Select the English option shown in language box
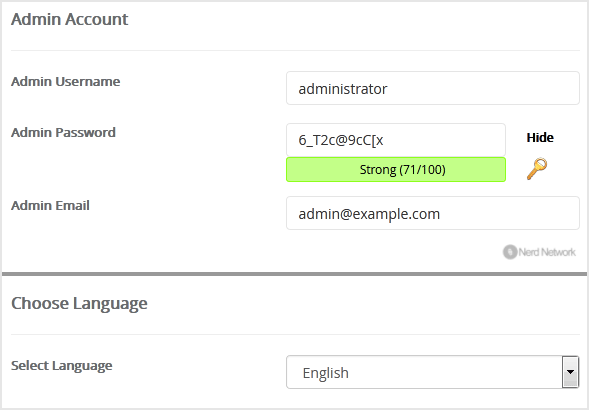 click(325, 373)
